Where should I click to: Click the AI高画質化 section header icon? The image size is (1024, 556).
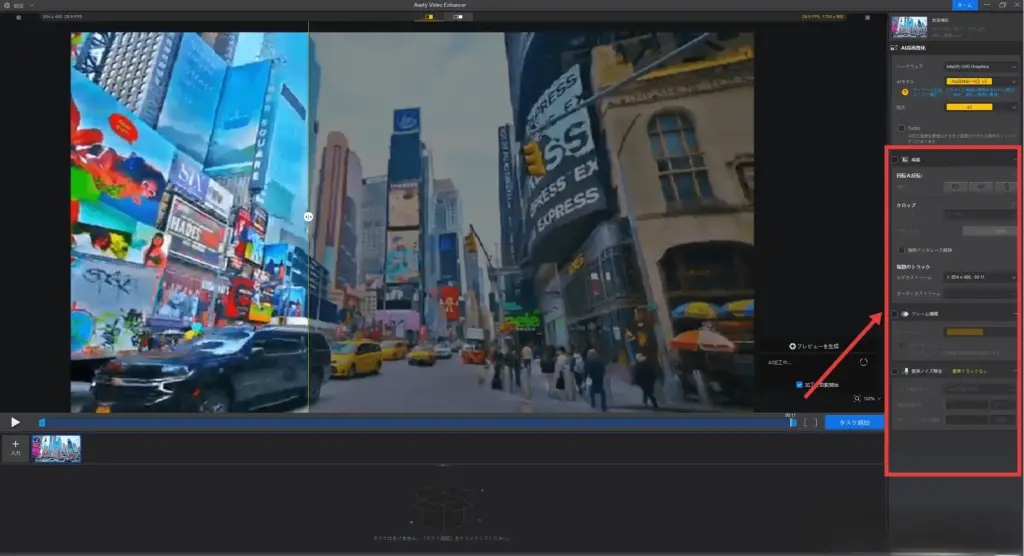(x=893, y=48)
